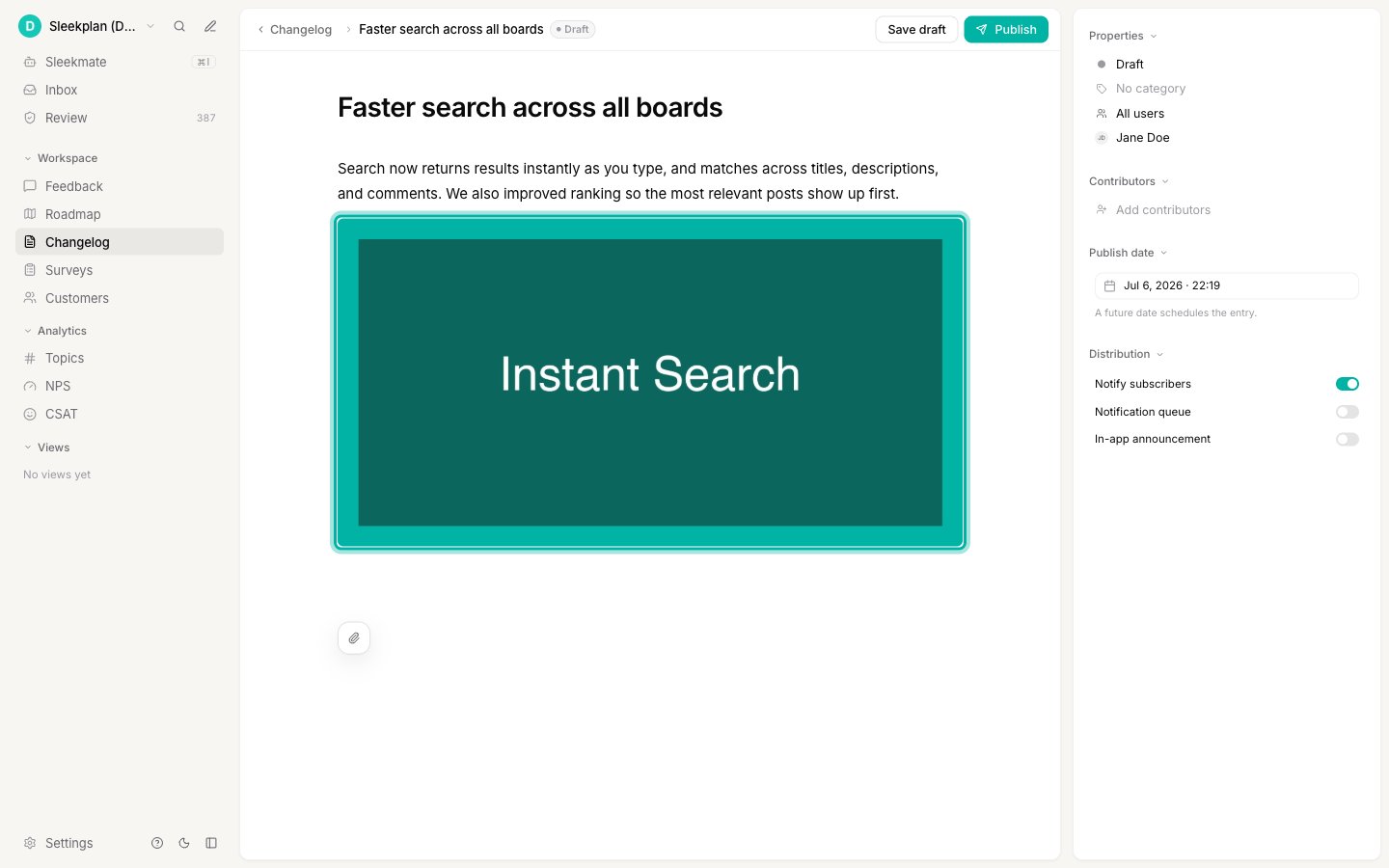Collapse the Analytics sidebar section
Screen dimensions: 1389x868
point(55,331)
